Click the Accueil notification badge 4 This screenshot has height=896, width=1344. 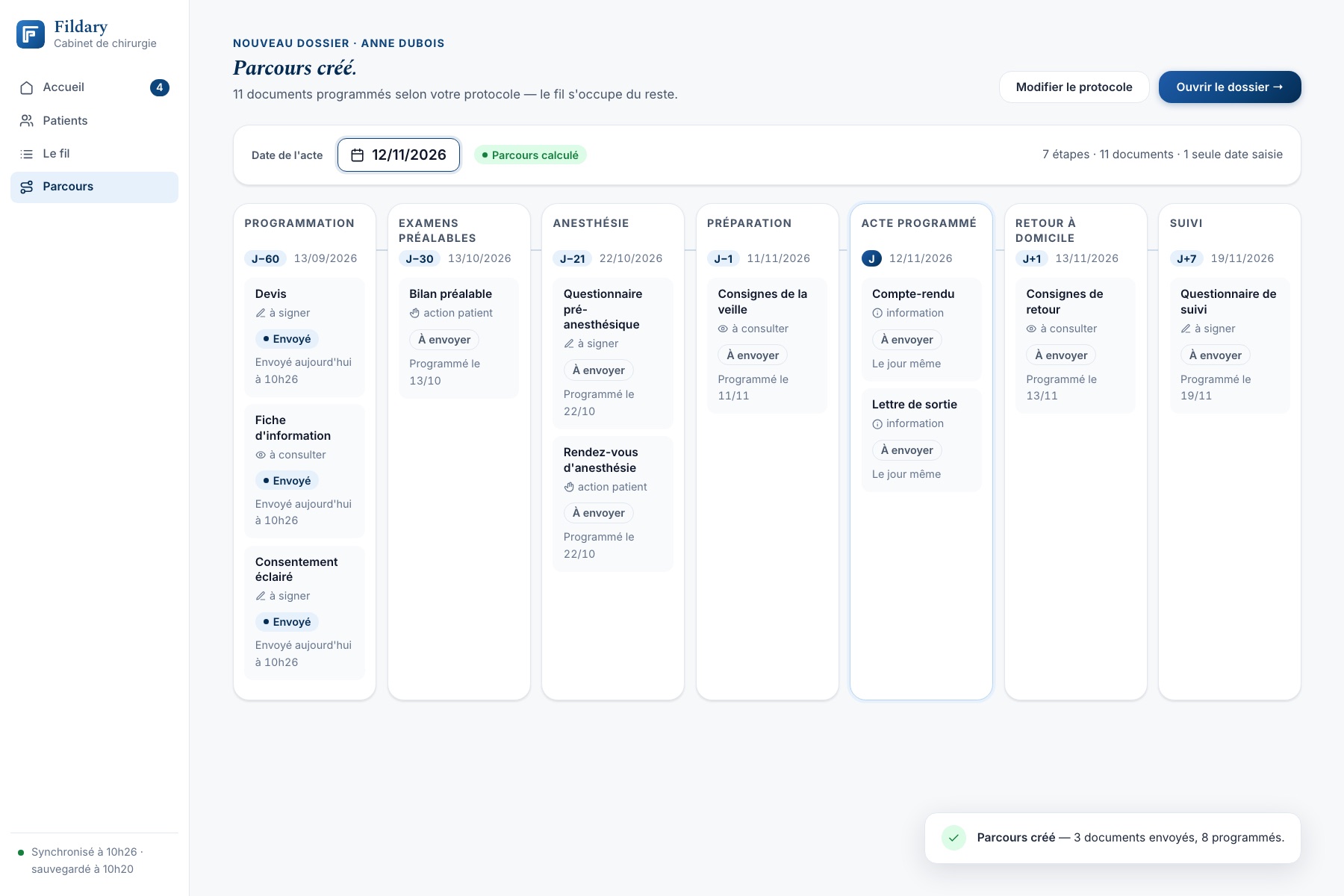[x=160, y=88]
